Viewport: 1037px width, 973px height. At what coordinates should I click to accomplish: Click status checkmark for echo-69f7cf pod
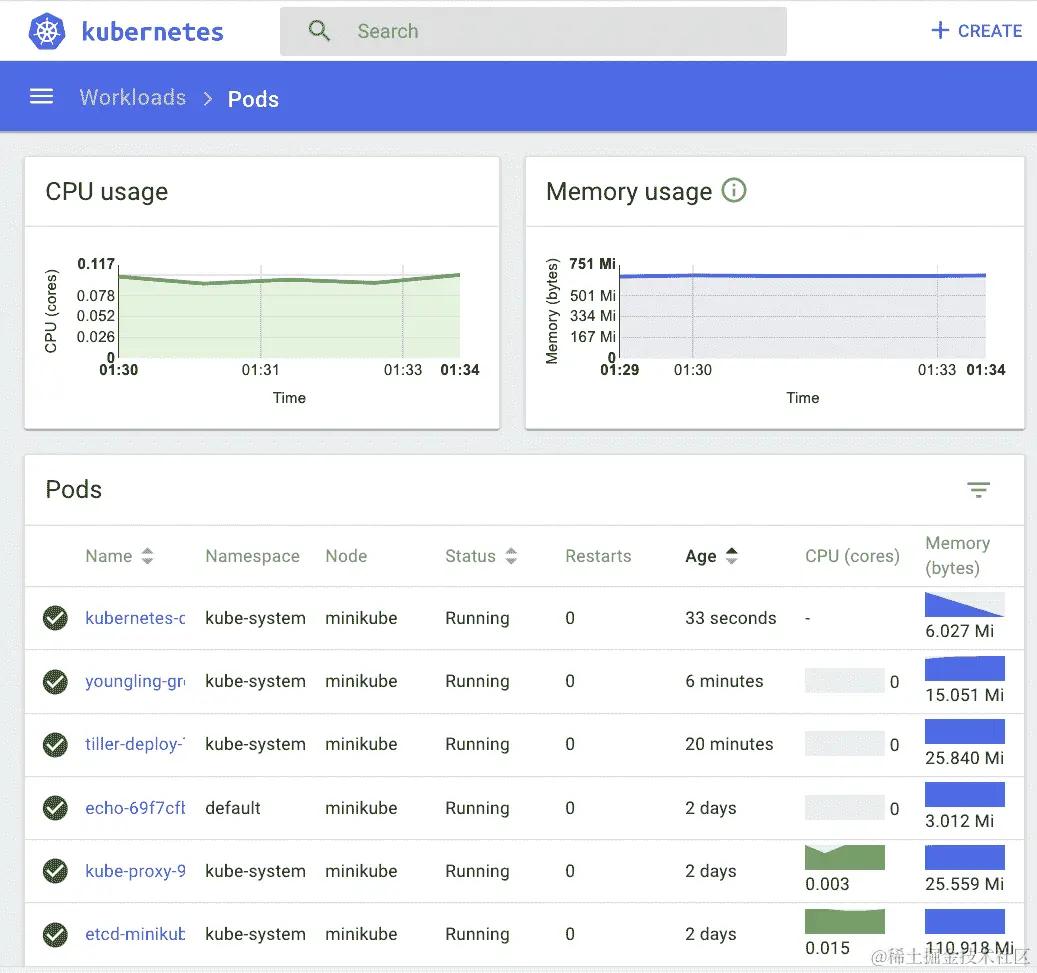[55, 808]
